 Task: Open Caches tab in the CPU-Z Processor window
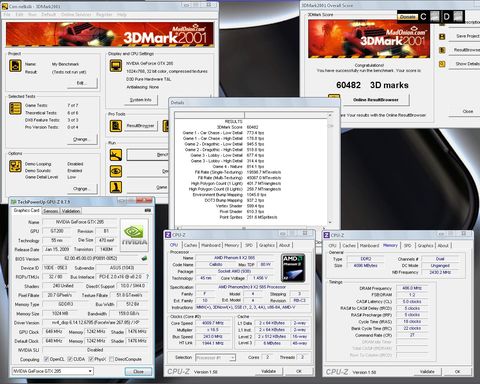190,245
